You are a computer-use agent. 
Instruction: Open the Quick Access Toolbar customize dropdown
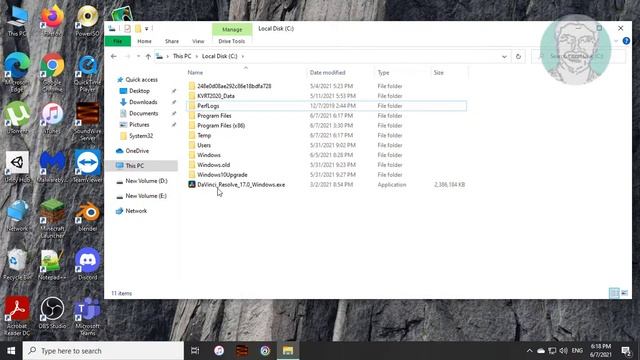[147, 29]
